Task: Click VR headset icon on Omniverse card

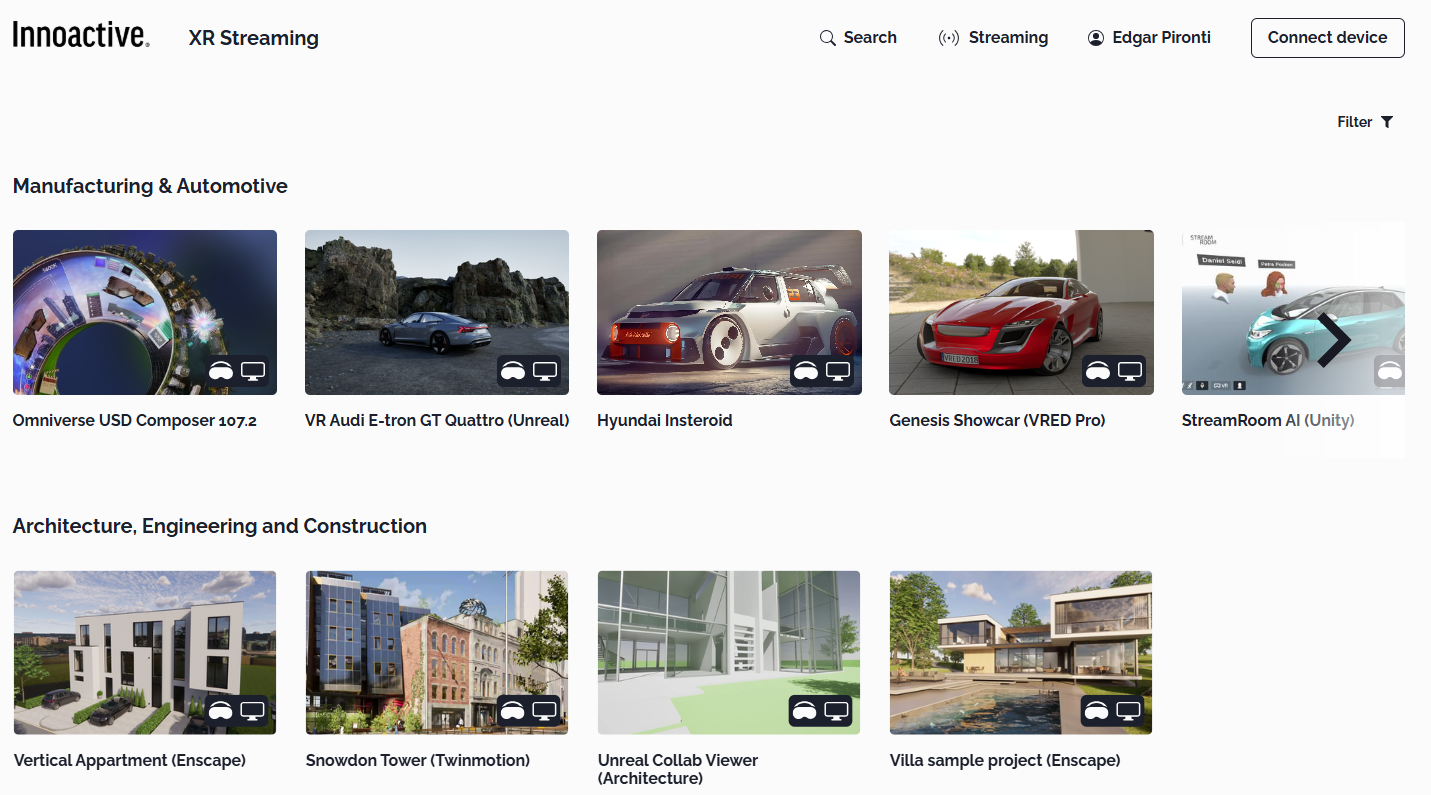Action: click(x=221, y=371)
